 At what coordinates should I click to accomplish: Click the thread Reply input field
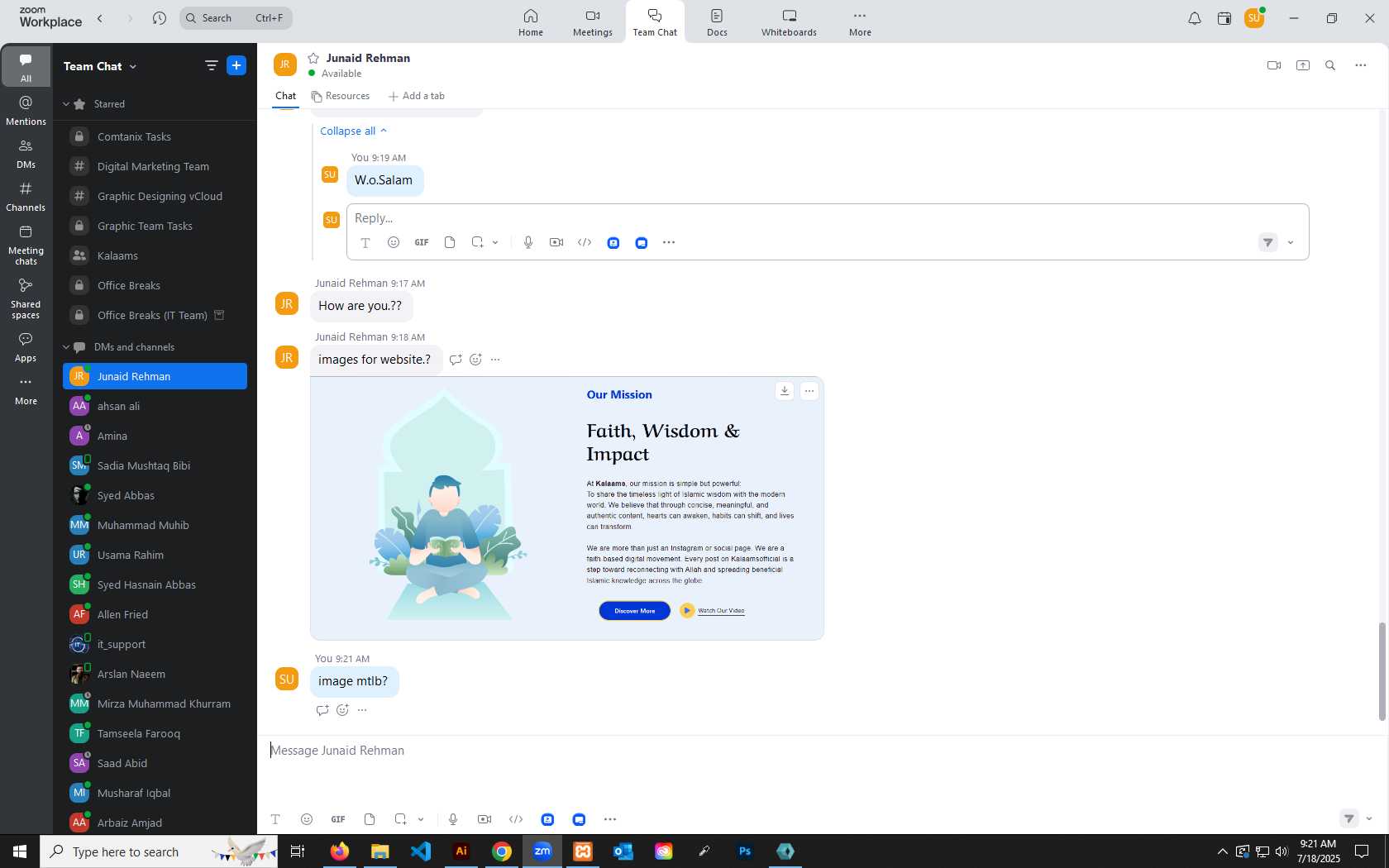pyautogui.click(x=827, y=218)
